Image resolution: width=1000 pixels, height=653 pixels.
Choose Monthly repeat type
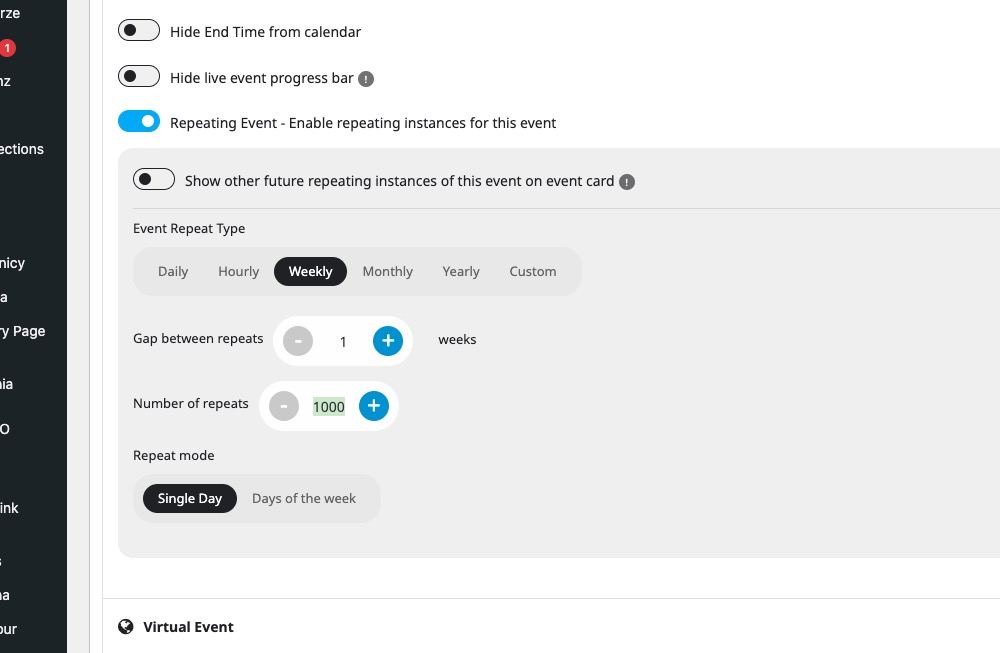388,272
